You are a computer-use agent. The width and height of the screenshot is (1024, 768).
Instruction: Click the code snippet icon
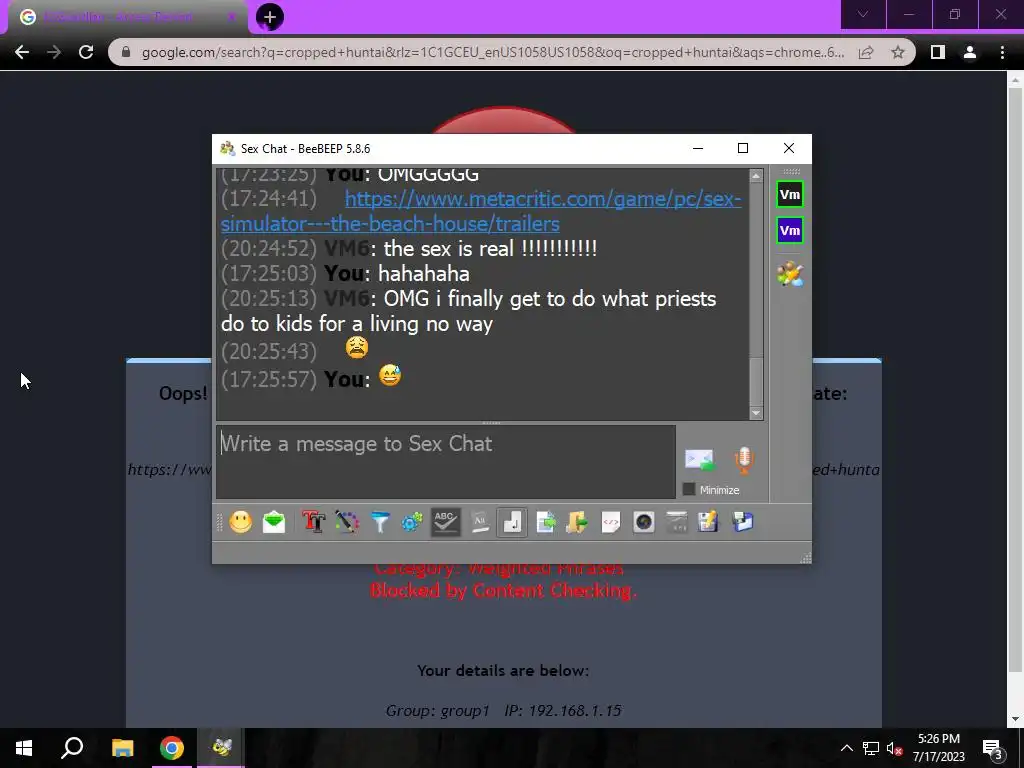click(x=611, y=522)
